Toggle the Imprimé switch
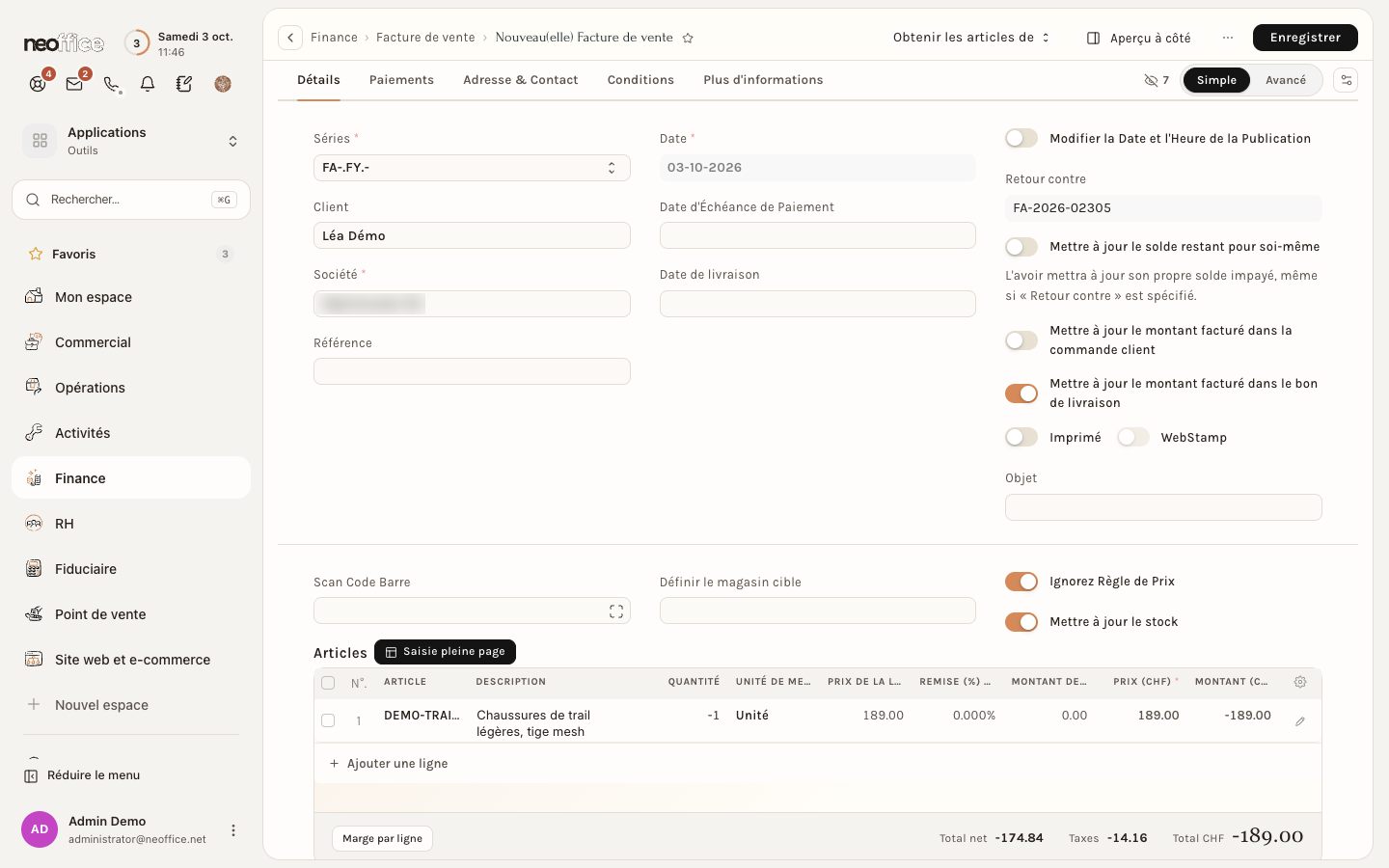Image resolution: width=1389 pixels, height=868 pixels. [x=1021, y=438]
